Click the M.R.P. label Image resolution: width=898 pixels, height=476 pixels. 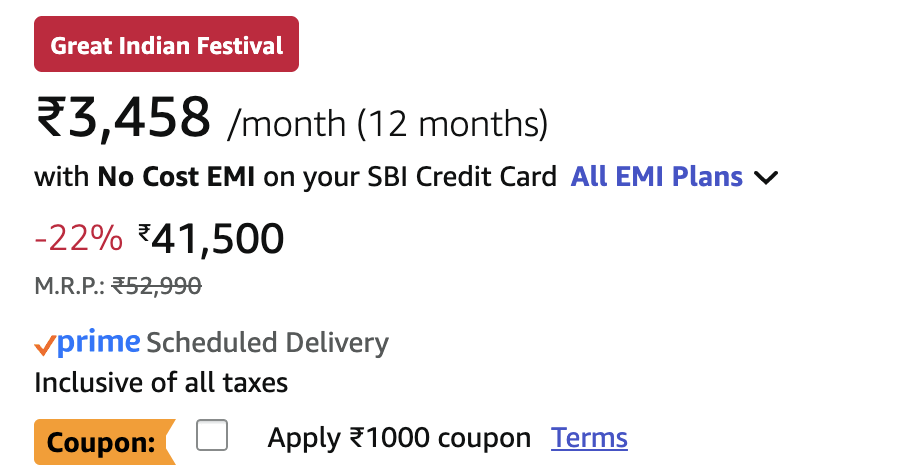(x=70, y=286)
